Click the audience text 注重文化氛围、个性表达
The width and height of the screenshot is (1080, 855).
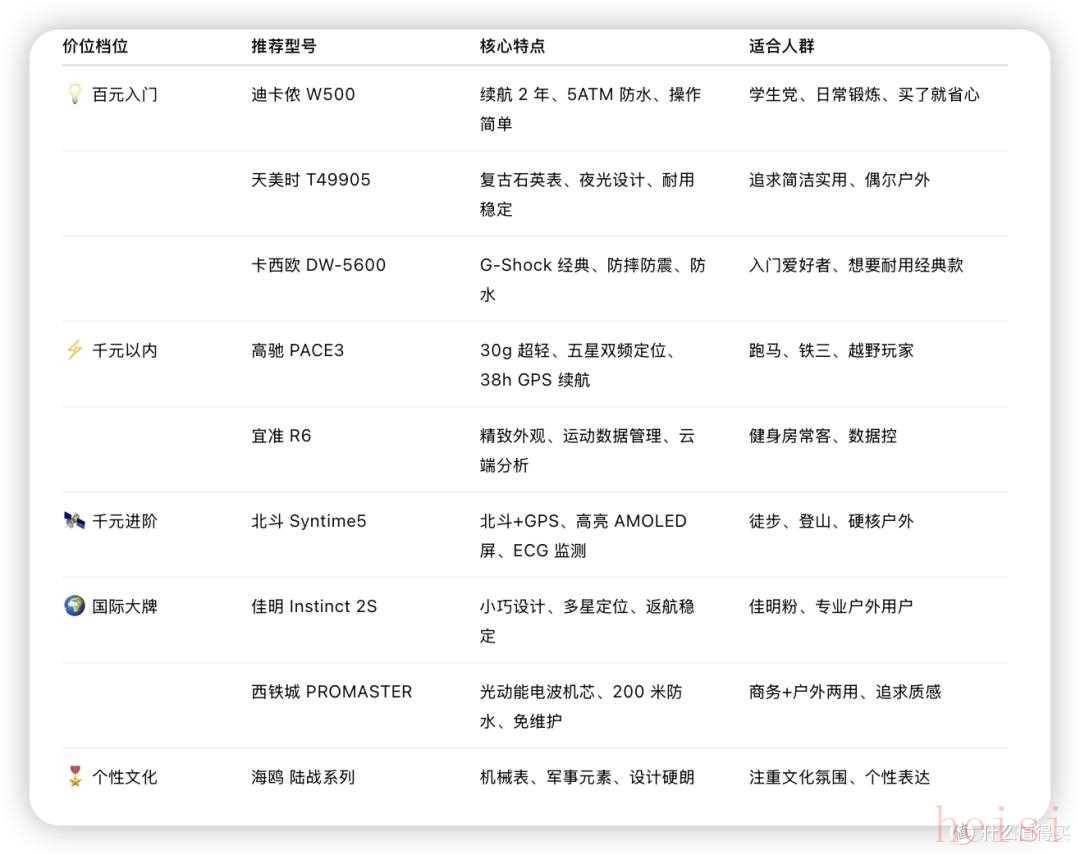840,777
